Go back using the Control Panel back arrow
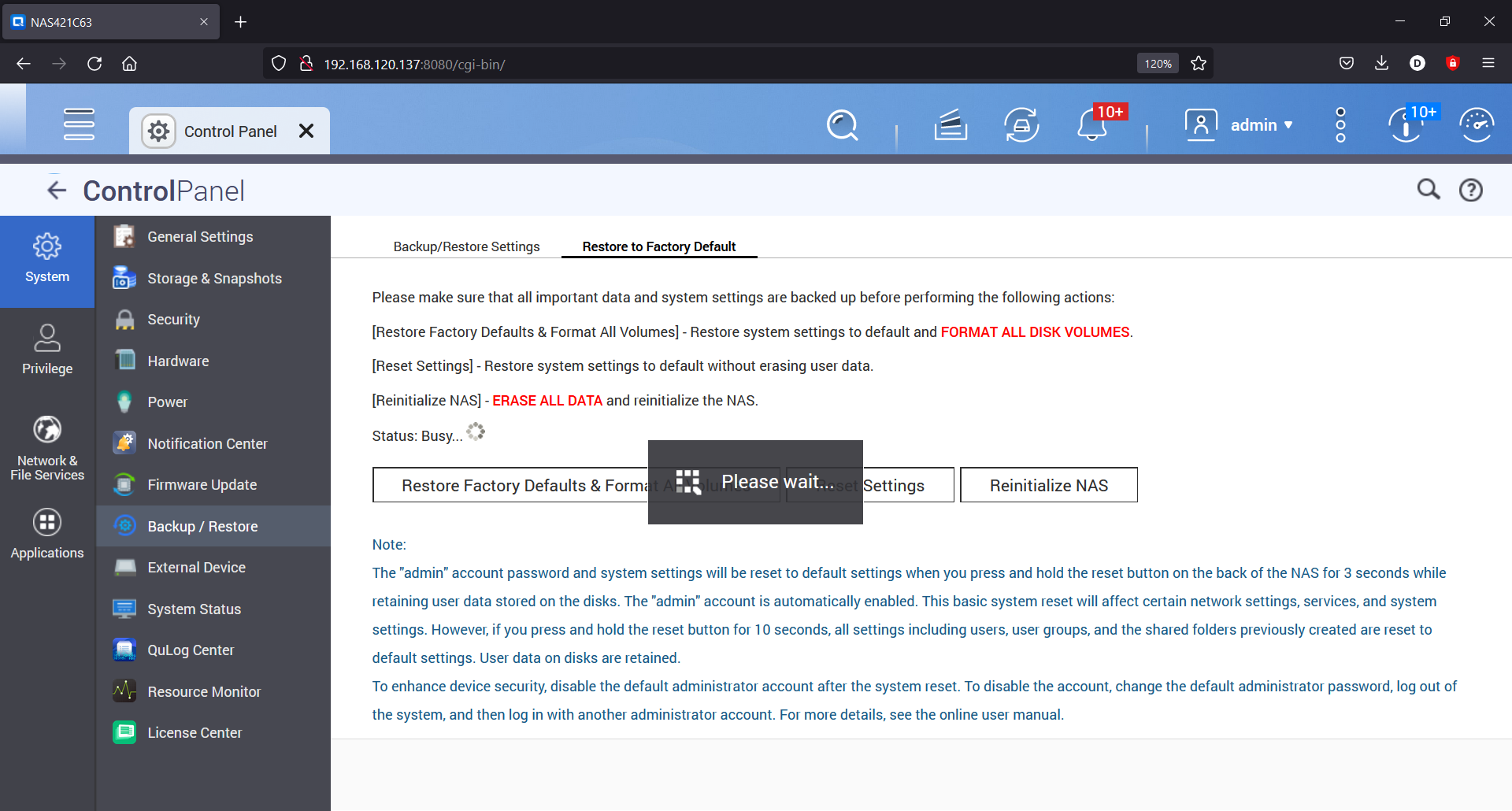 (57, 190)
